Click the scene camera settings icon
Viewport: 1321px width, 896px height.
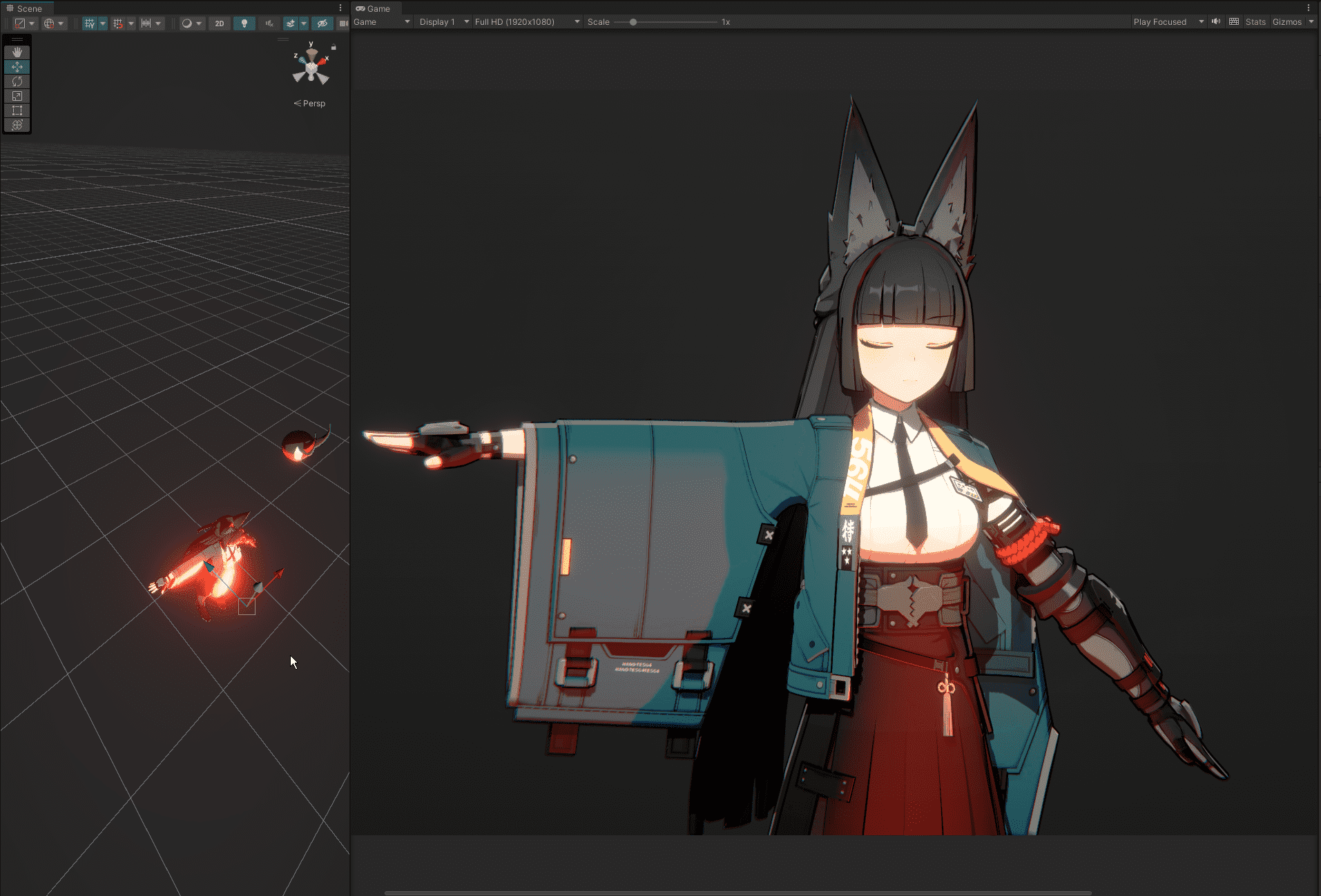tap(344, 23)
